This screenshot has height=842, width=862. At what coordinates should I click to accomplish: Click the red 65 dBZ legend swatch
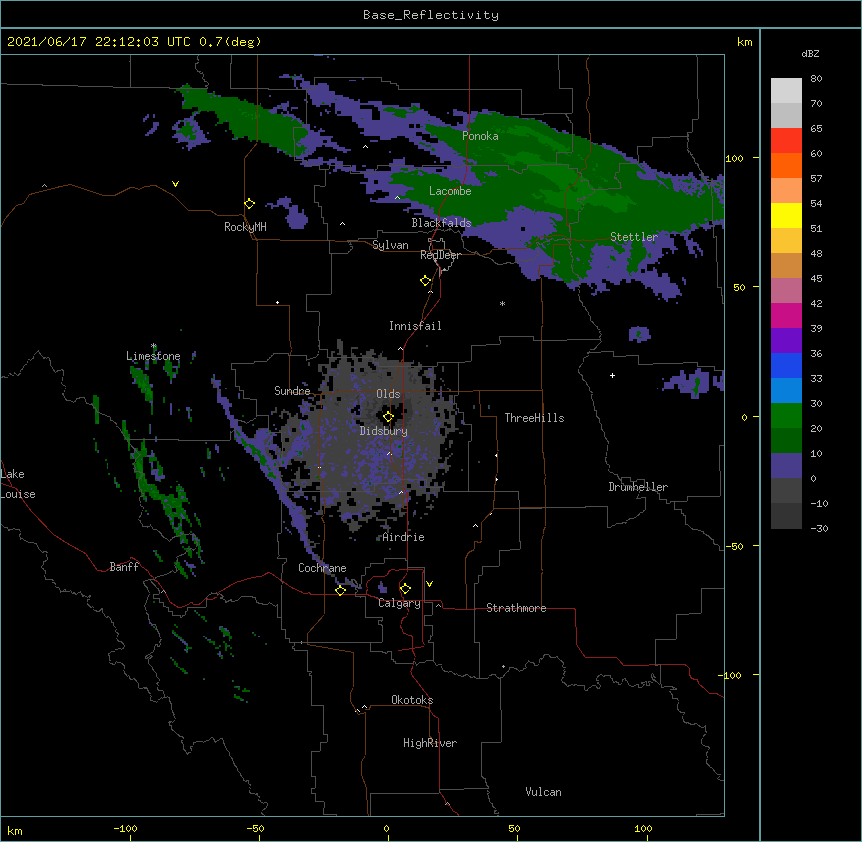click(786, 140)
